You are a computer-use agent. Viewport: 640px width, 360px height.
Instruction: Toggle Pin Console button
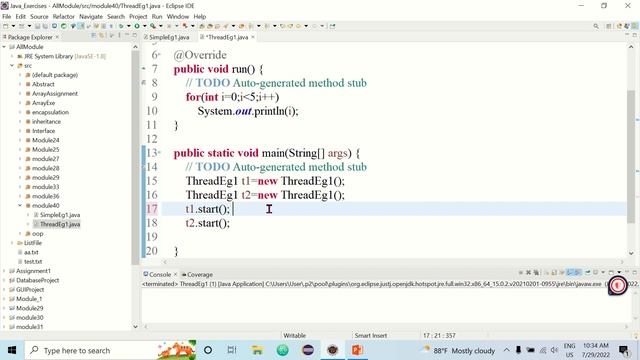(588, 272)
